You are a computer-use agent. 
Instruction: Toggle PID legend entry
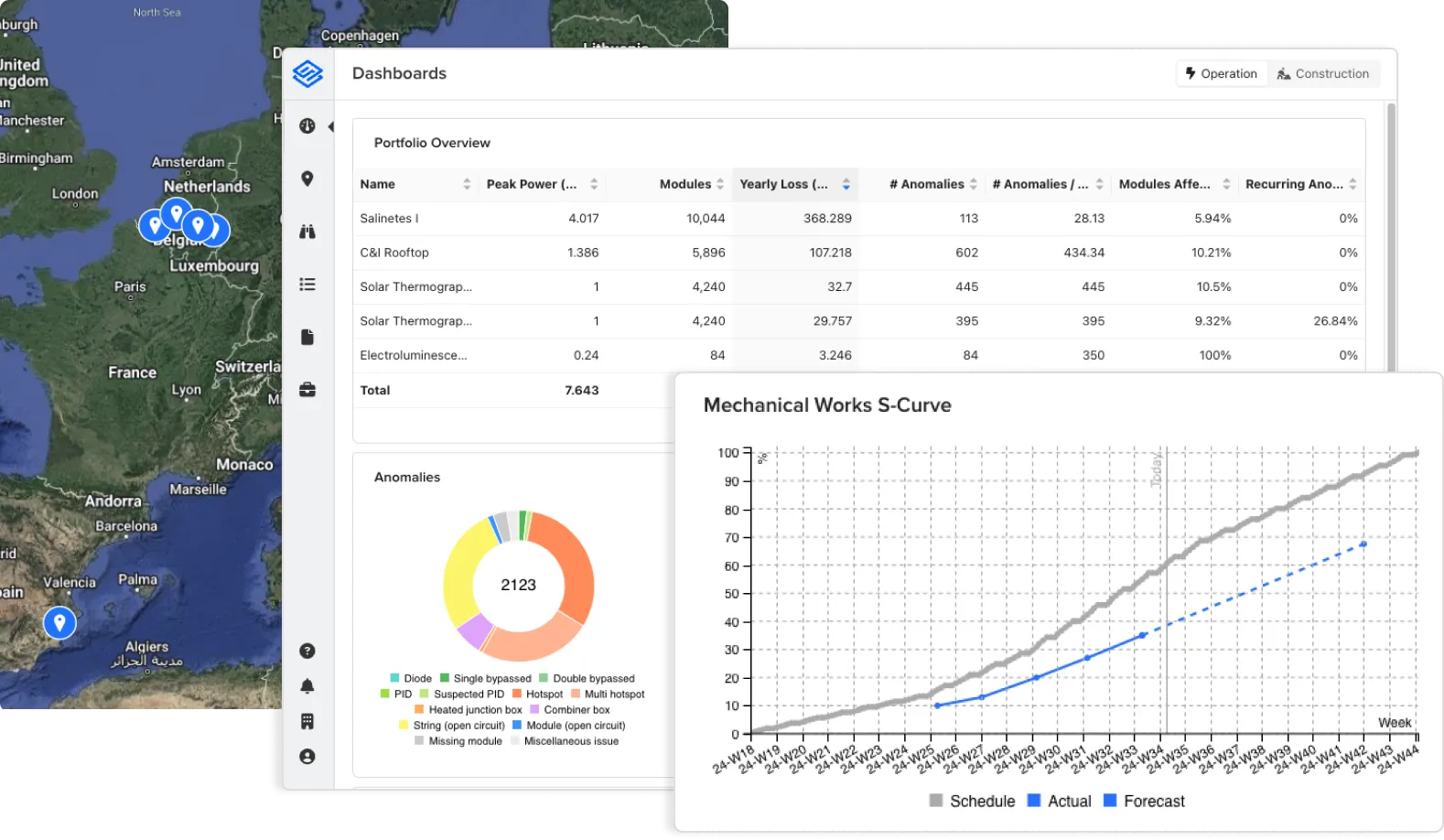(396, 695)
